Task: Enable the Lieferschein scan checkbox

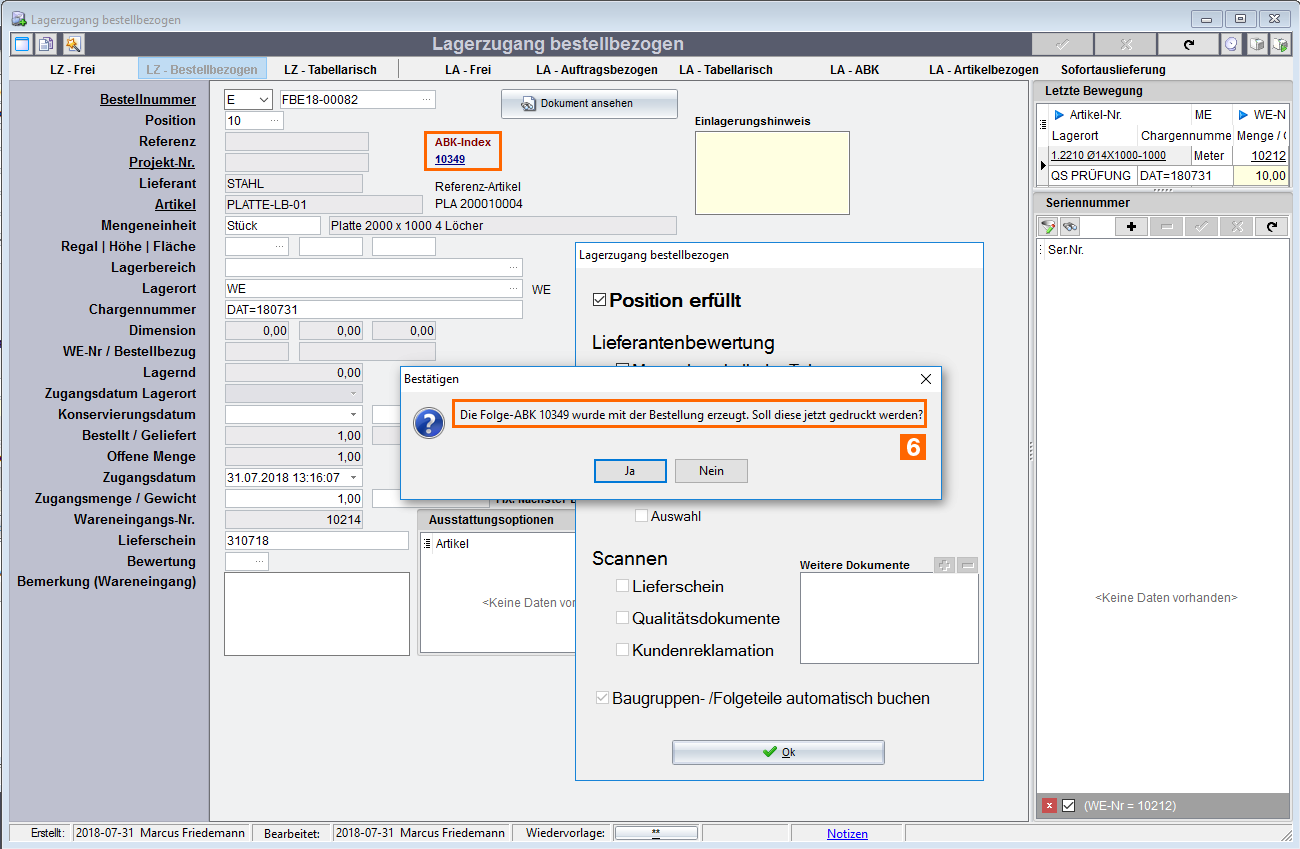Action: 622,586
